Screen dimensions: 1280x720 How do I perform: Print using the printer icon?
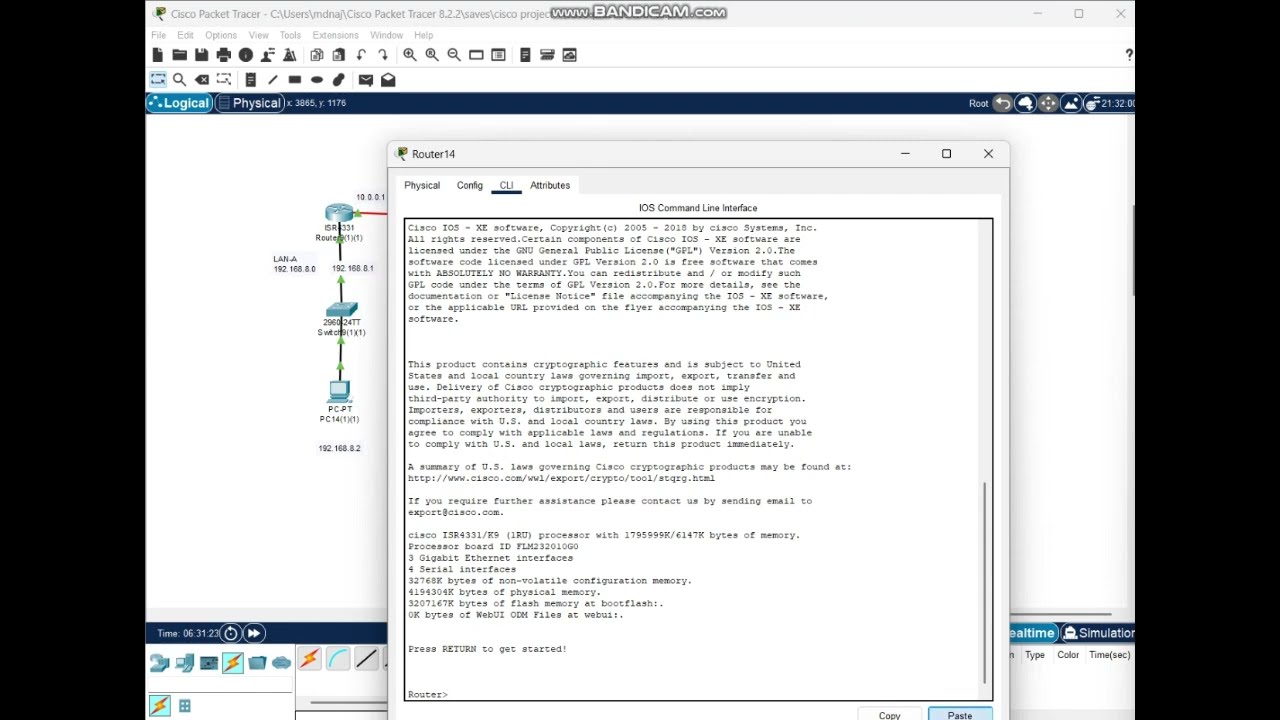click(224, 55)
